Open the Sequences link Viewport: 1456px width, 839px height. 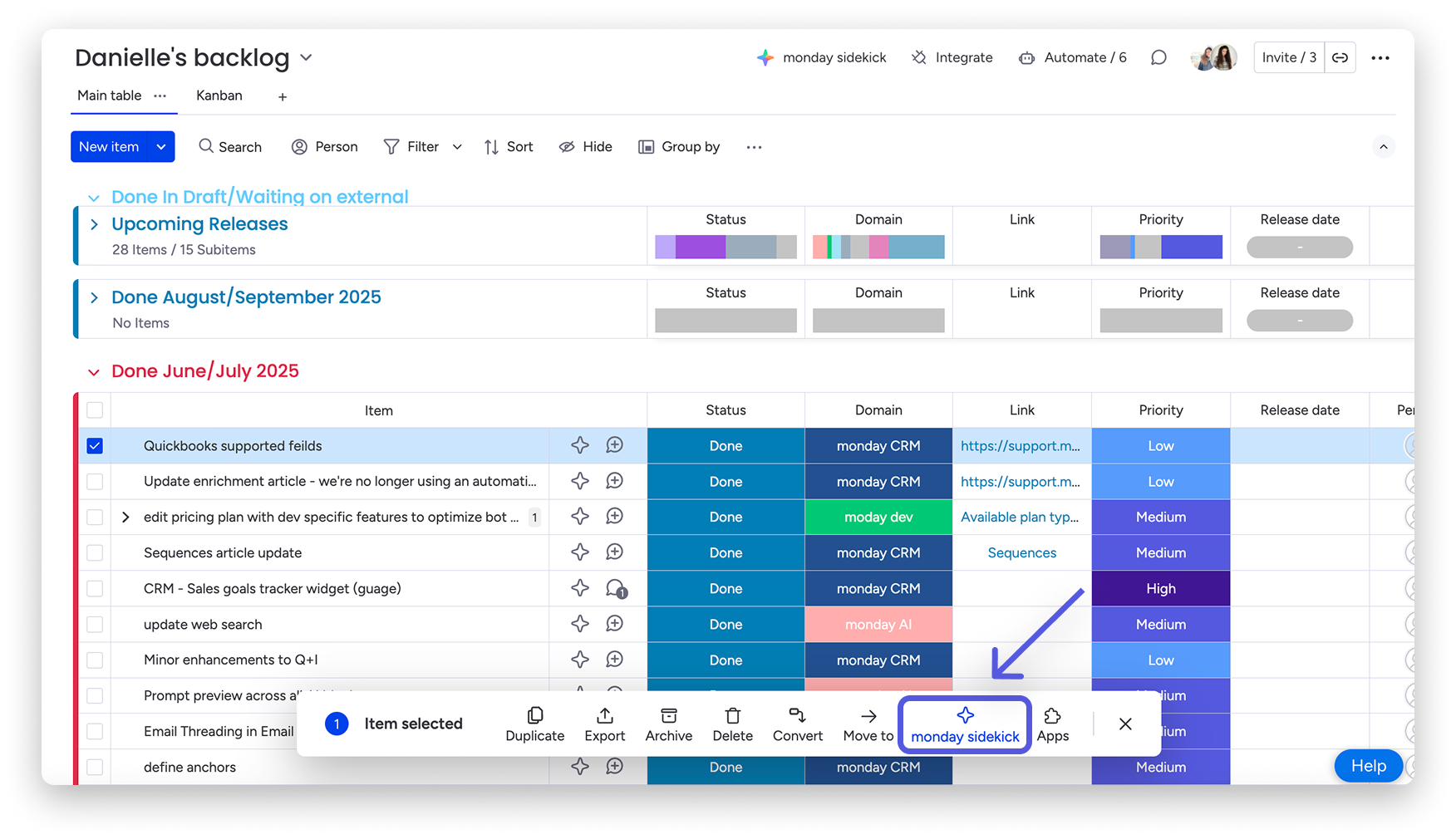coord(1021,552)
